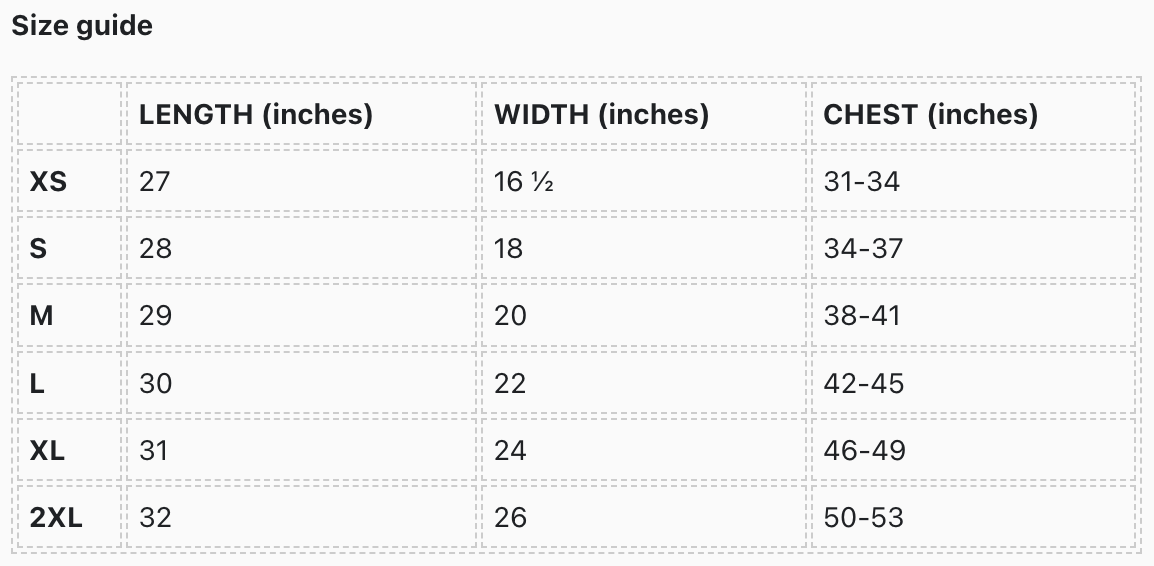Click the S size row label
Viewport: 1154px width, 566px height.
pyautogui.click(x=38, y=248)
